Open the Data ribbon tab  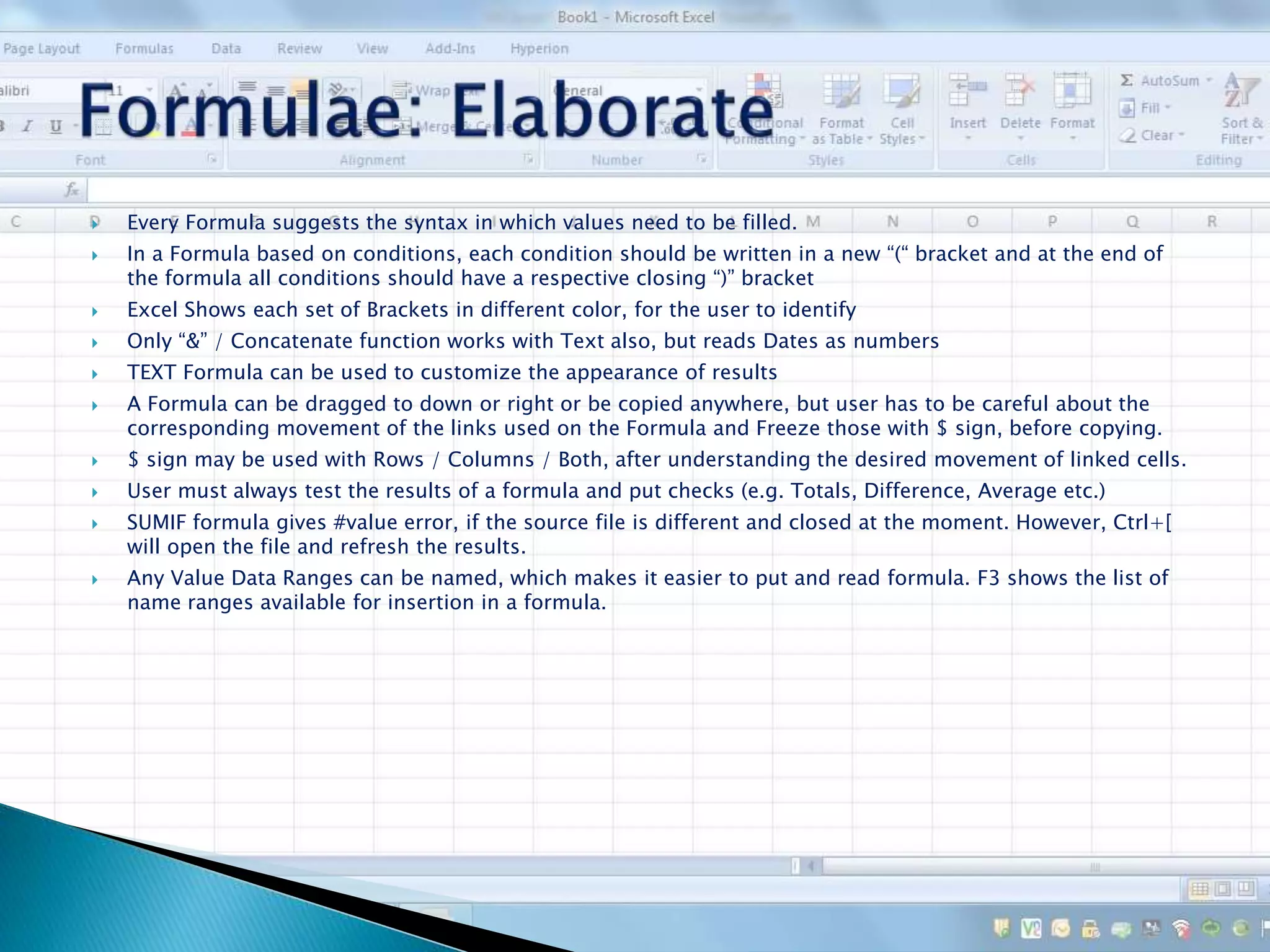coord(226,48)
